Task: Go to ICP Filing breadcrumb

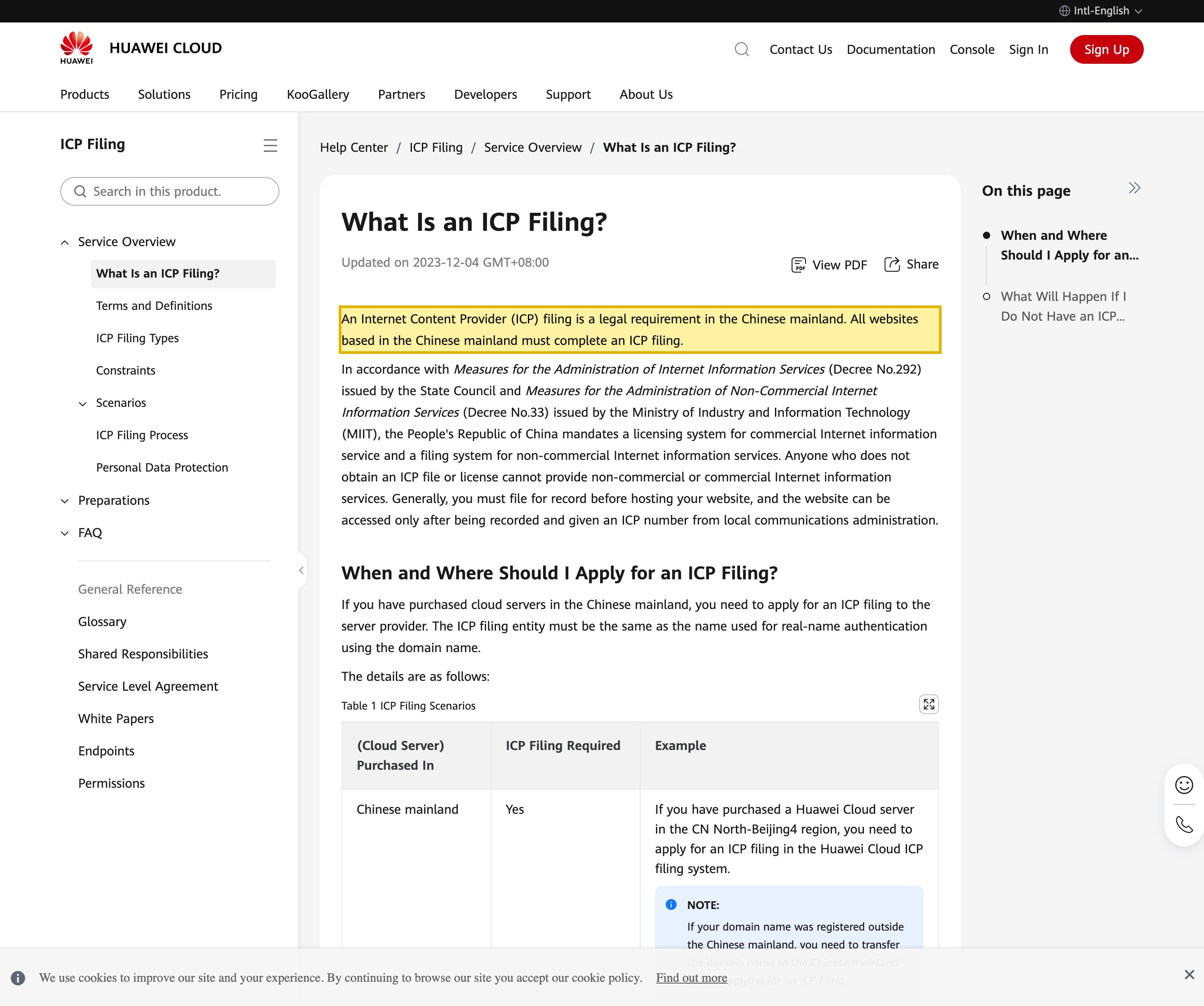Action: [436, 147]
